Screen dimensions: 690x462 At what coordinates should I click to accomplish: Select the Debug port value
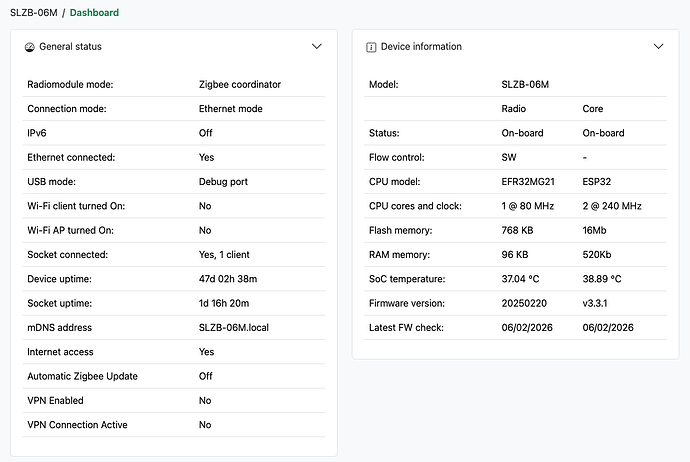pos(223,182)
